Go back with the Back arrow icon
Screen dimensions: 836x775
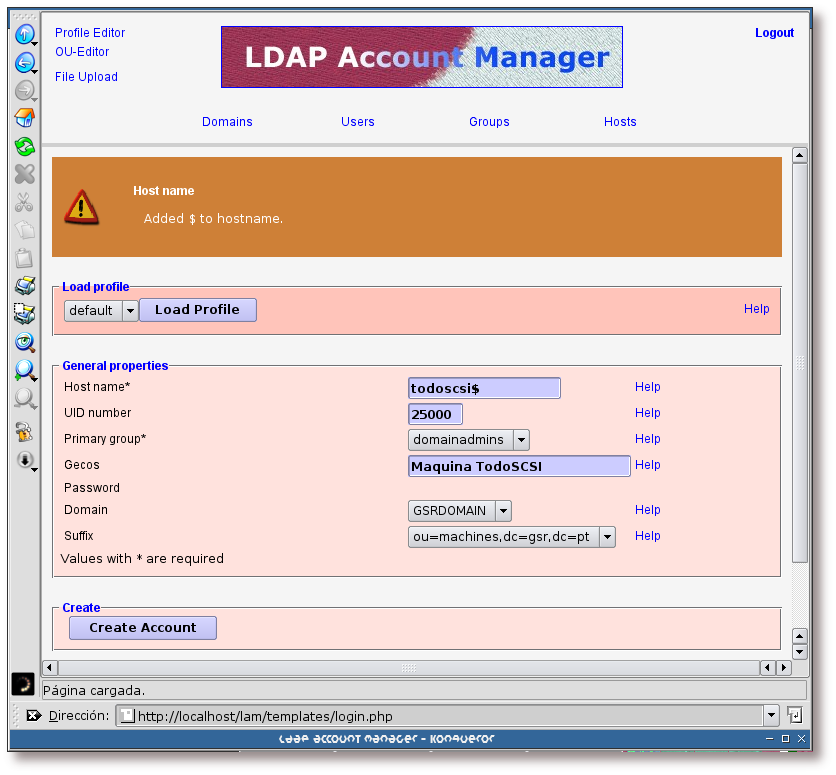coord(24,64)
